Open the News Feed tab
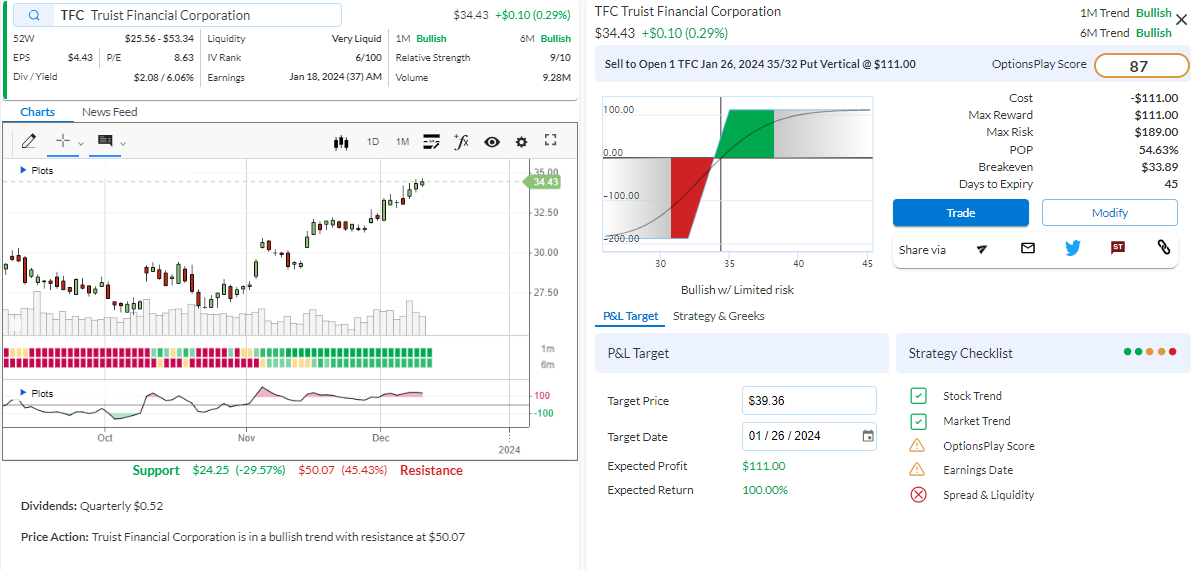 point(110,112)
